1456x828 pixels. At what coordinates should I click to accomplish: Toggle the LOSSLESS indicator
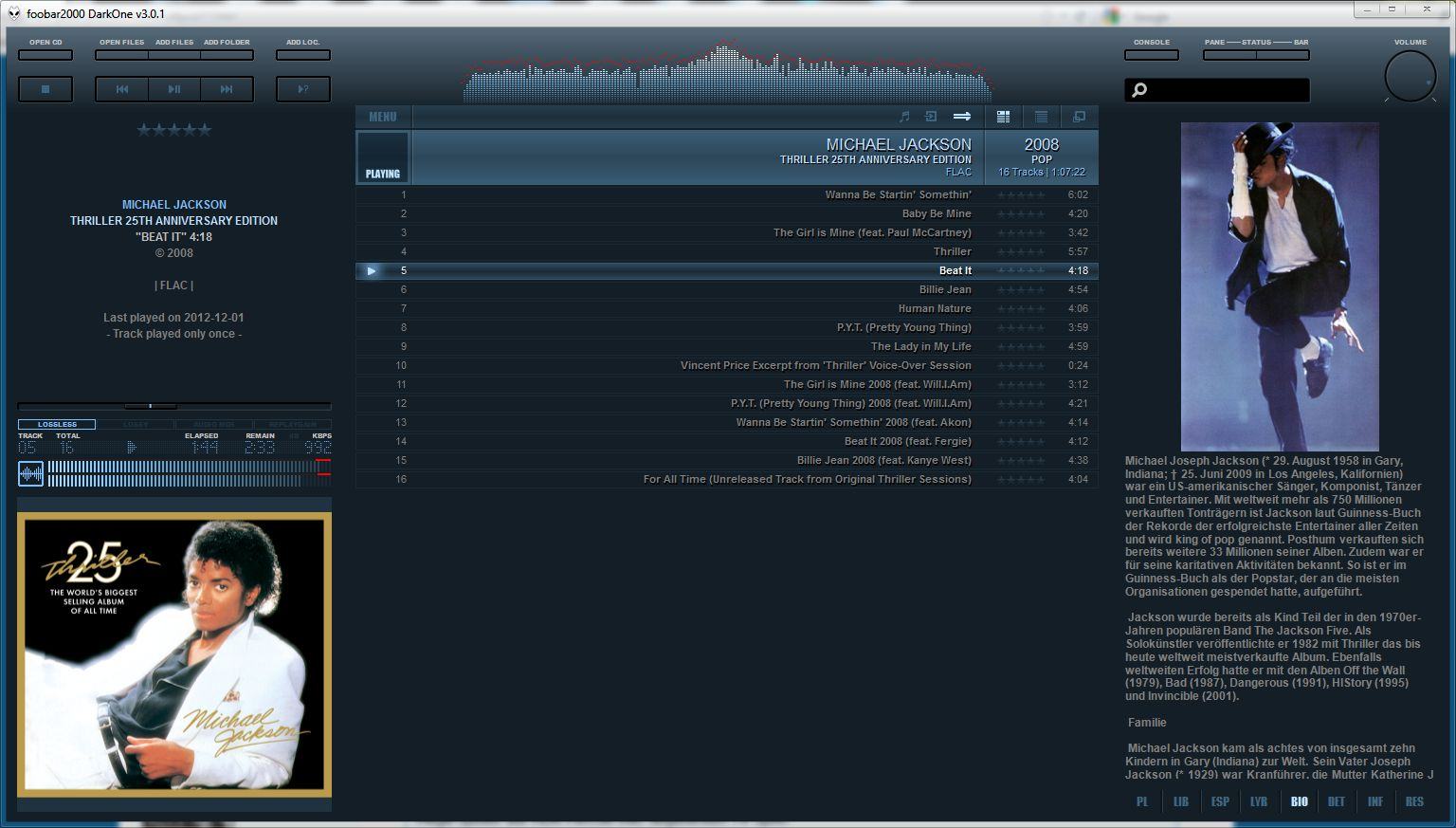click(x=57, y=425)
